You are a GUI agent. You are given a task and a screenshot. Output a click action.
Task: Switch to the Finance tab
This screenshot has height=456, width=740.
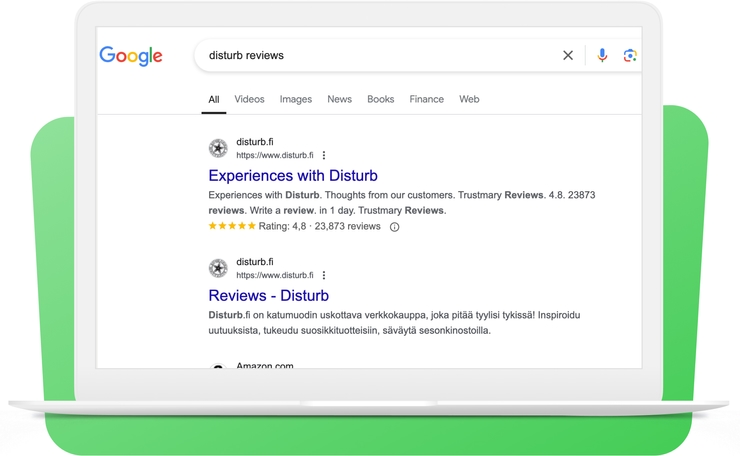[426, 99]
